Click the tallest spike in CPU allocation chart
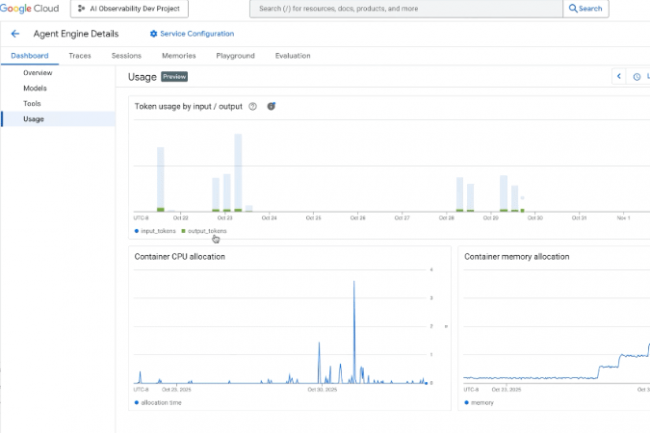Viewport: 650px width, 433px height. pyautogui.click(x=353, y=285)
